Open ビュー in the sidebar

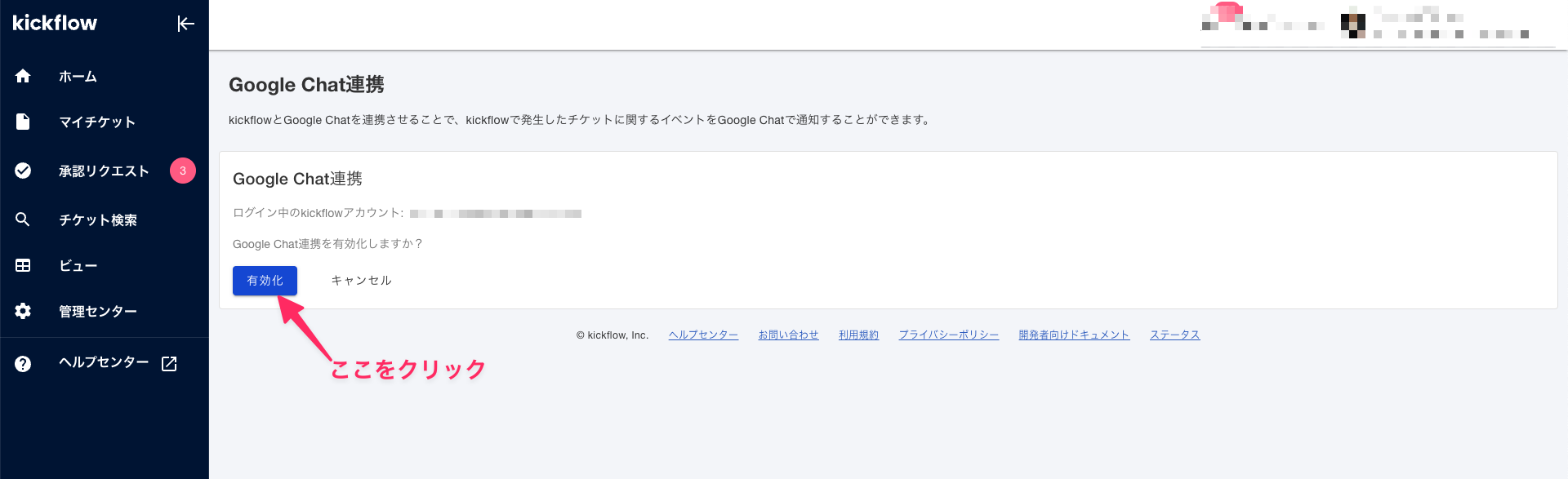point(78,266)
